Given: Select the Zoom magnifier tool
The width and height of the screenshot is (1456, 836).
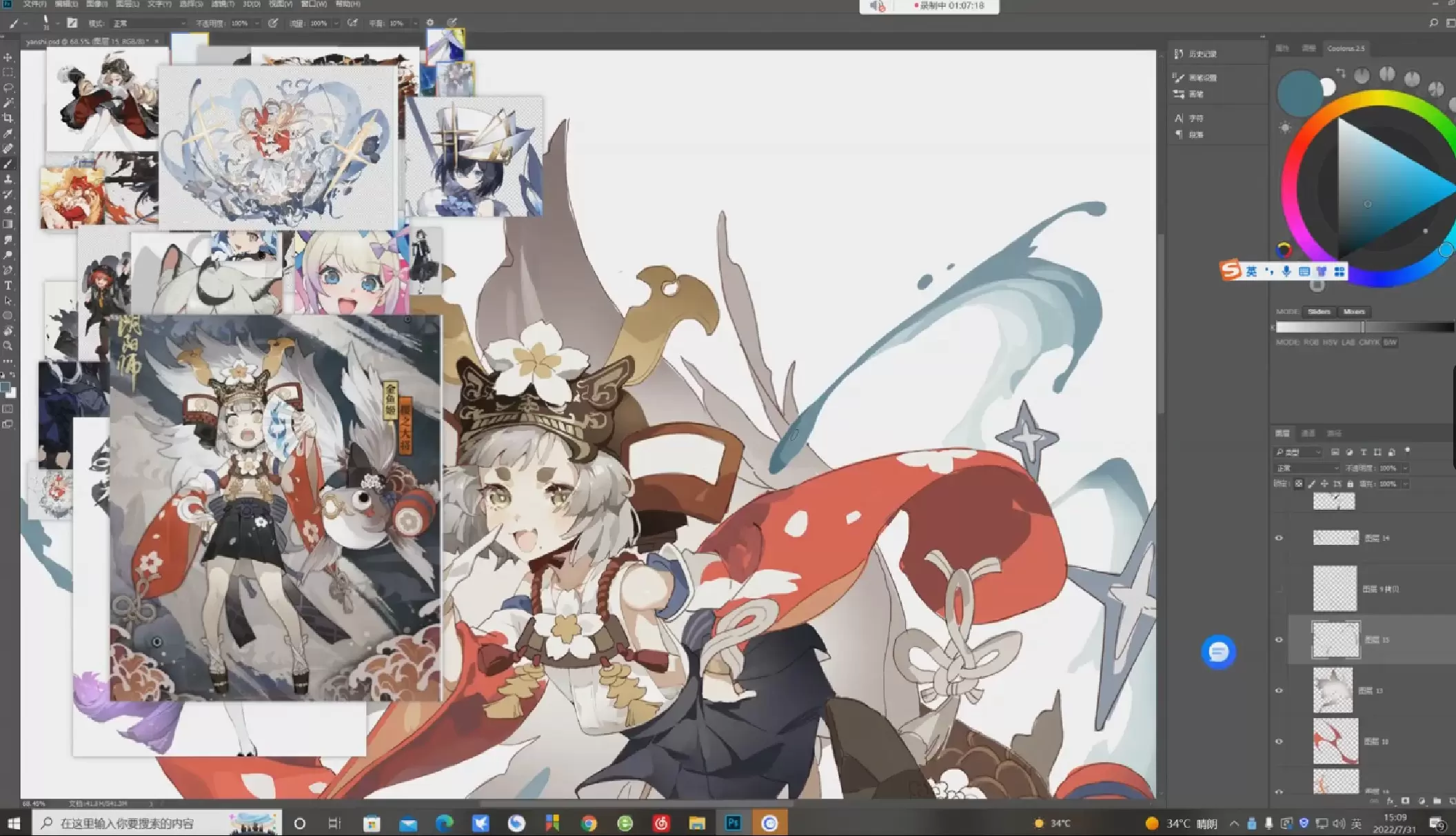Looking at the screenshot, I should tap(8, 346).
